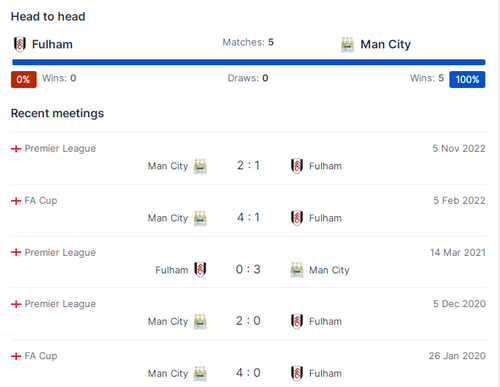Click the Man City crest in the header
The width and height of the screenshot is (500, 387).
[x=347, y=45]
